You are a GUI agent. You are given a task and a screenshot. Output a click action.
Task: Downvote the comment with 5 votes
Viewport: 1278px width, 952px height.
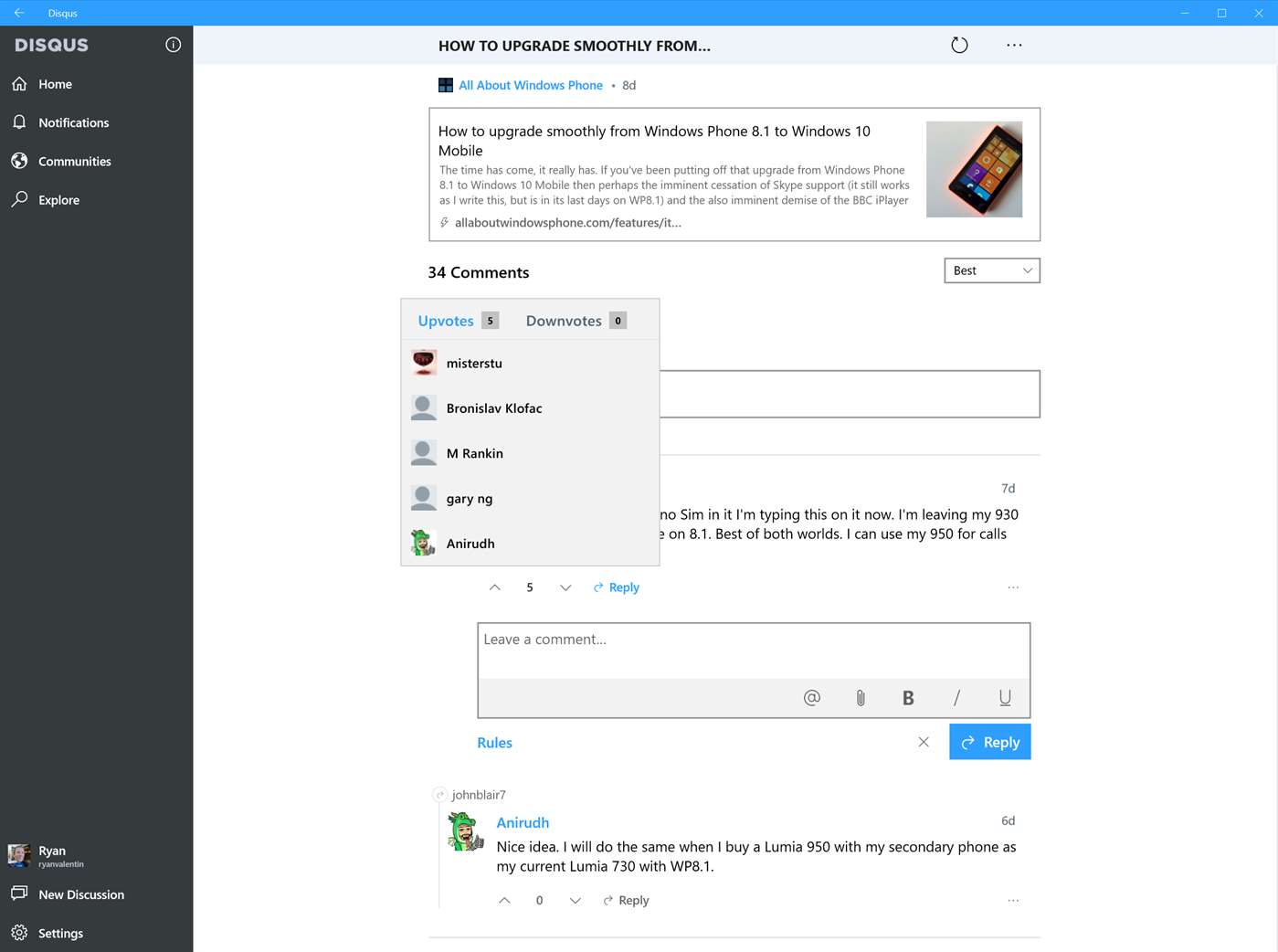point(565,587)
